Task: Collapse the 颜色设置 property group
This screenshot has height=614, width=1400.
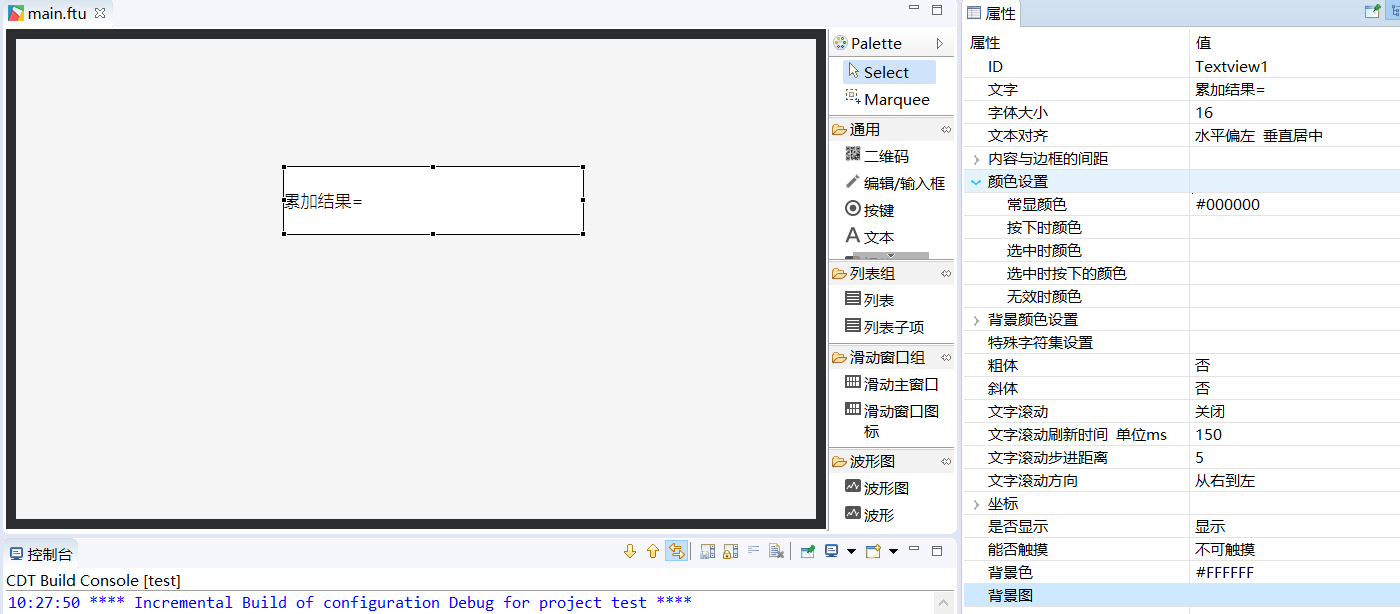Action: pos(976,182)
